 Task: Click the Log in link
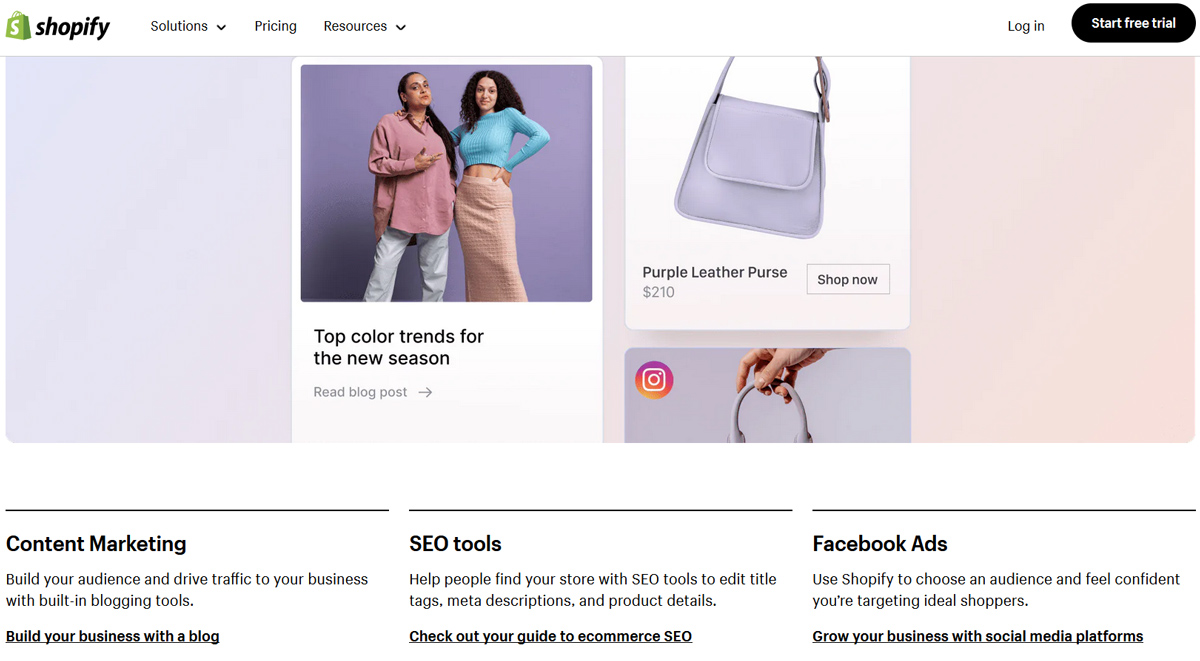point(1026,26)
